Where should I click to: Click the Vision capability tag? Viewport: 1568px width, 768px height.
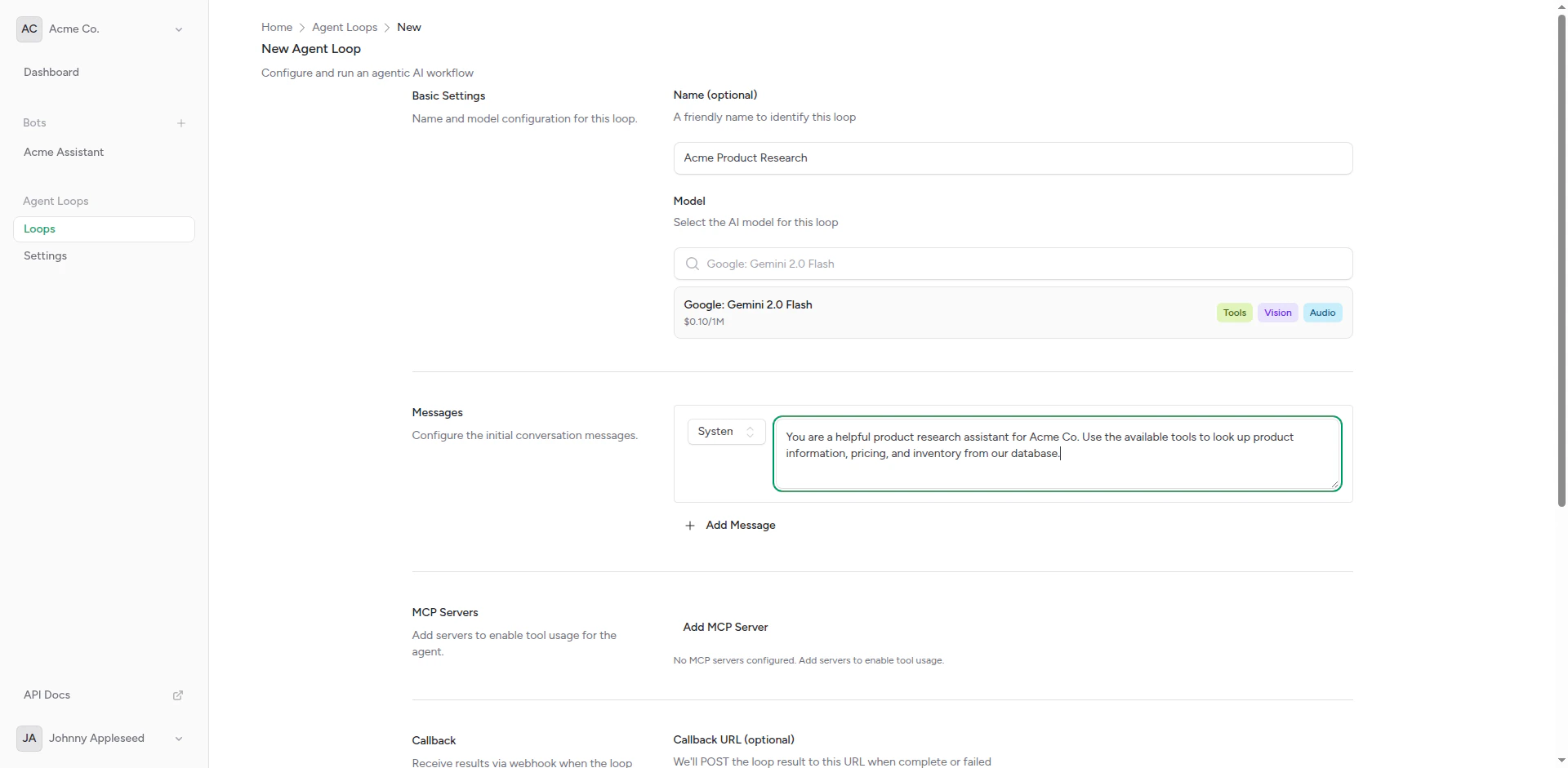coord(1277,313)
